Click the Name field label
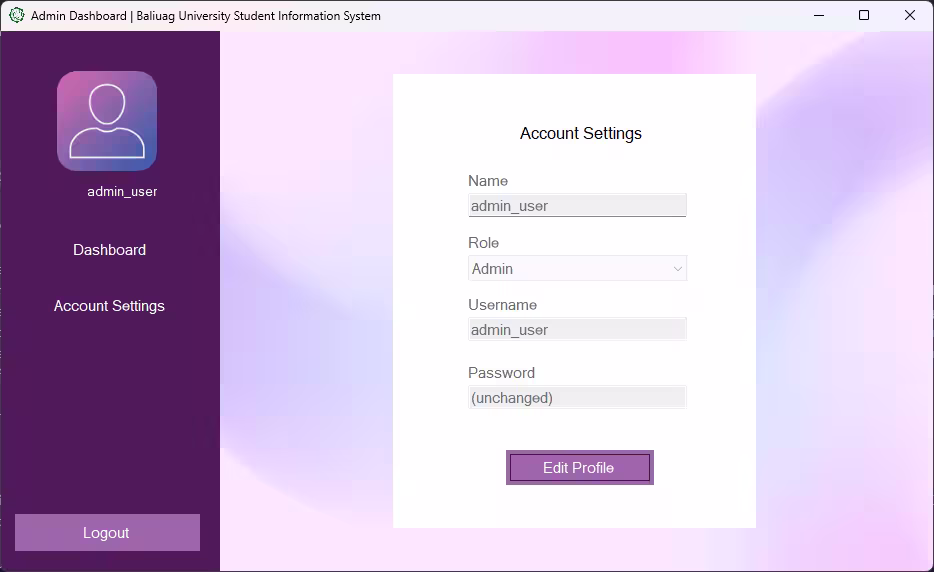Screen dimensions: 934x572 click(488, 181)
